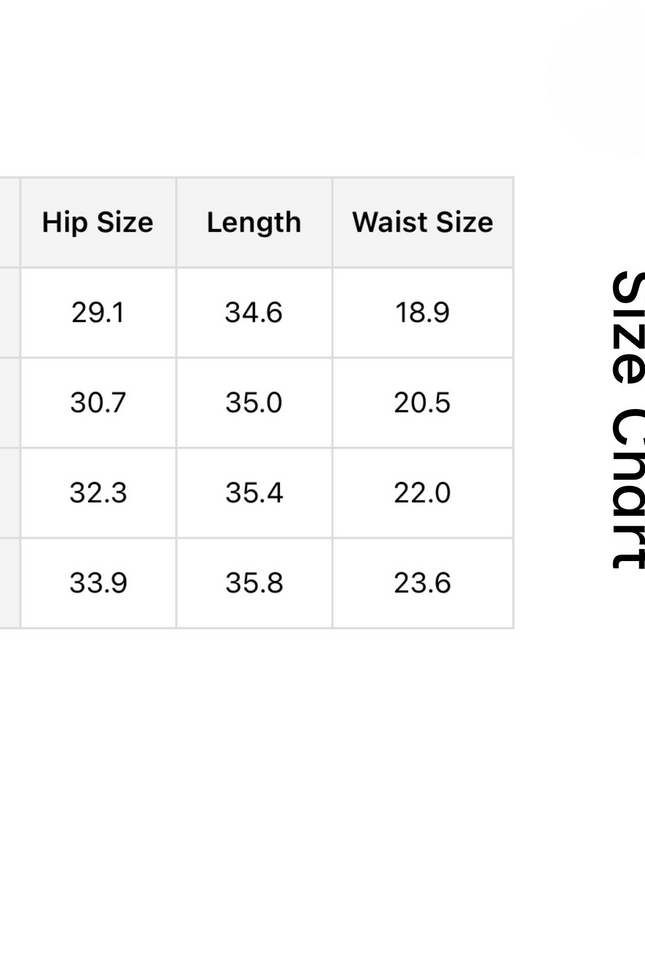Tap the 22.0 waist size cell
Image resolution: width=645 pixels, height=967 pixels.
[422, 492]
